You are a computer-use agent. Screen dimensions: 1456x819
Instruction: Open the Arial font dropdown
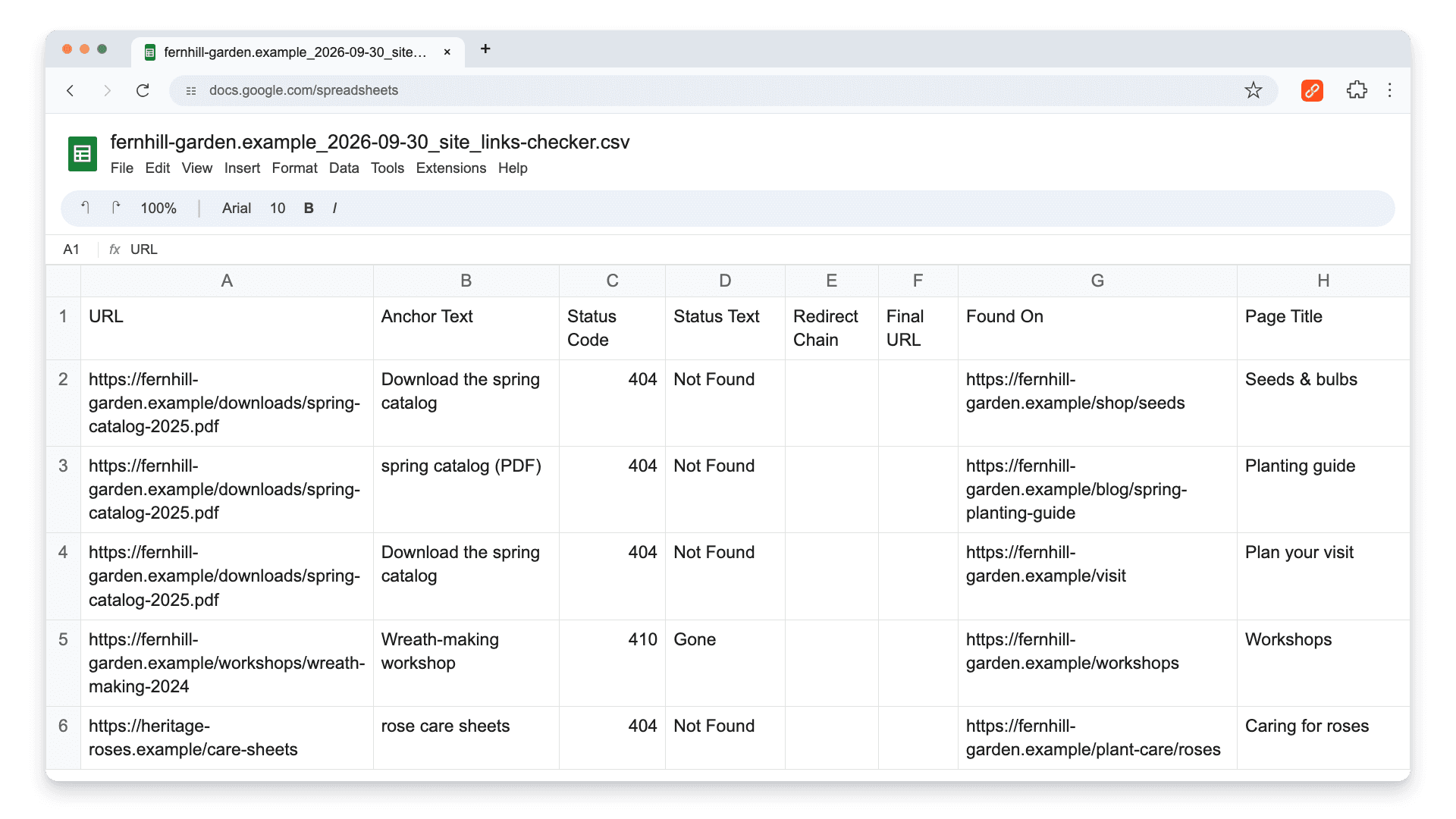tap(237, 208)
